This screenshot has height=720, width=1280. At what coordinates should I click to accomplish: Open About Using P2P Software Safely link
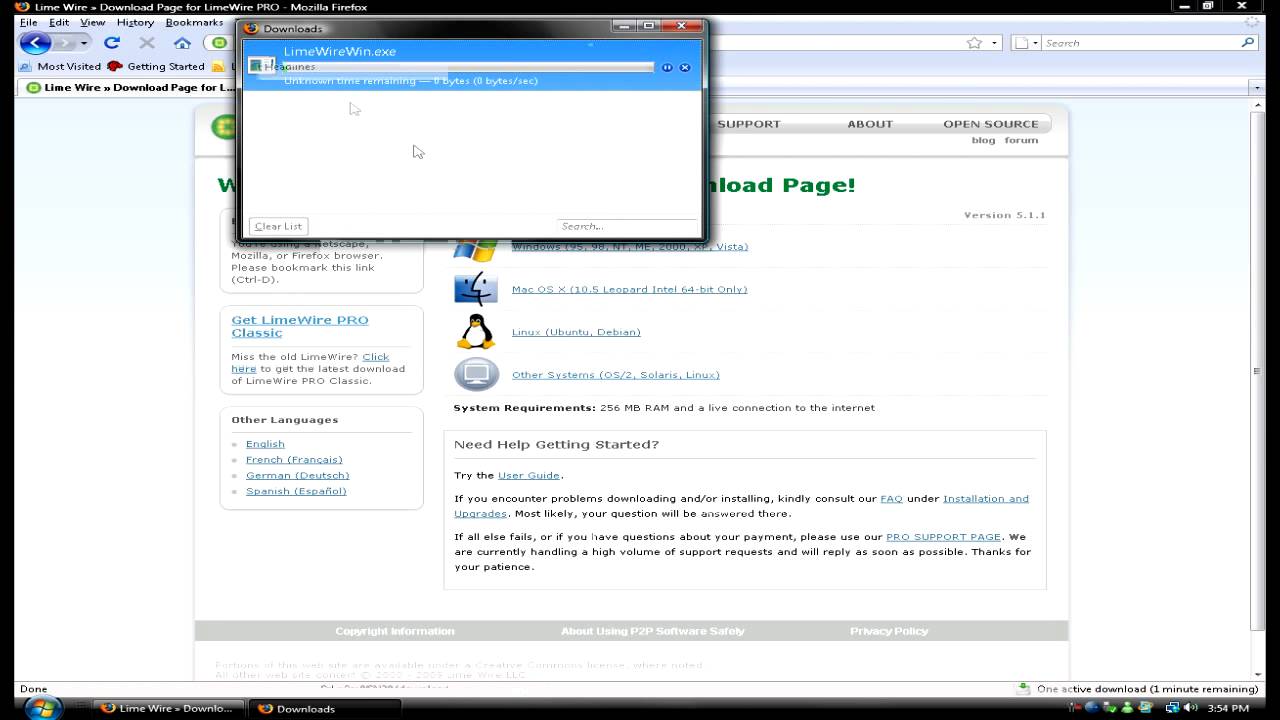click(x=653, y=631)
